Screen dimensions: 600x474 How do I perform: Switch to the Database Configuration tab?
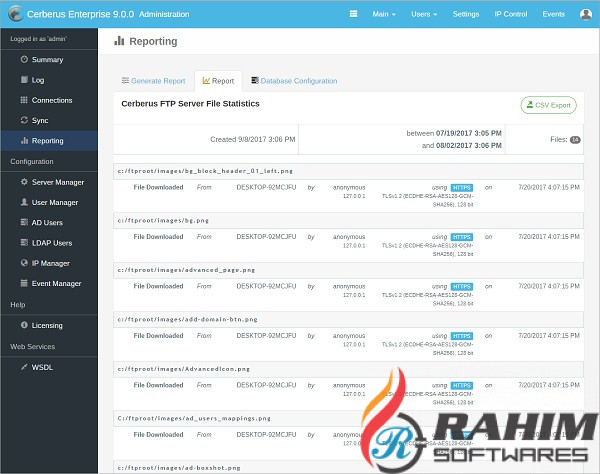294,81
